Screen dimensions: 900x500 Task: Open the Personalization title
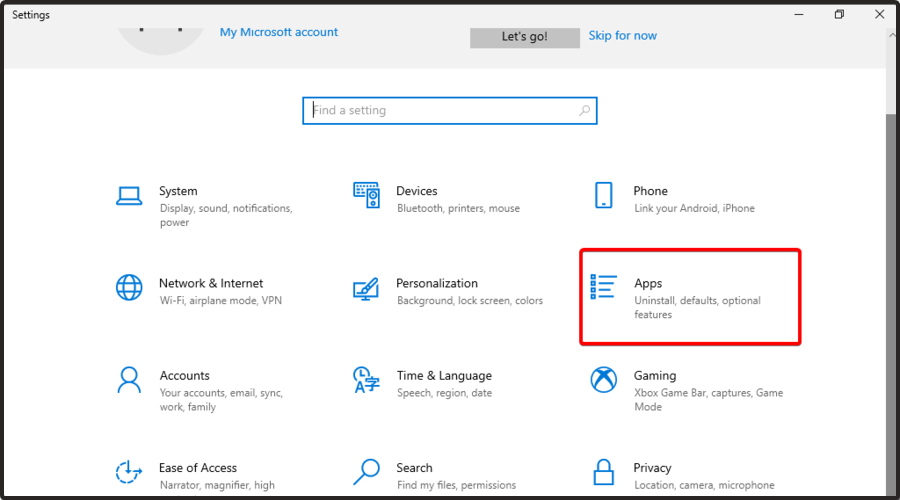coord(437,283)
